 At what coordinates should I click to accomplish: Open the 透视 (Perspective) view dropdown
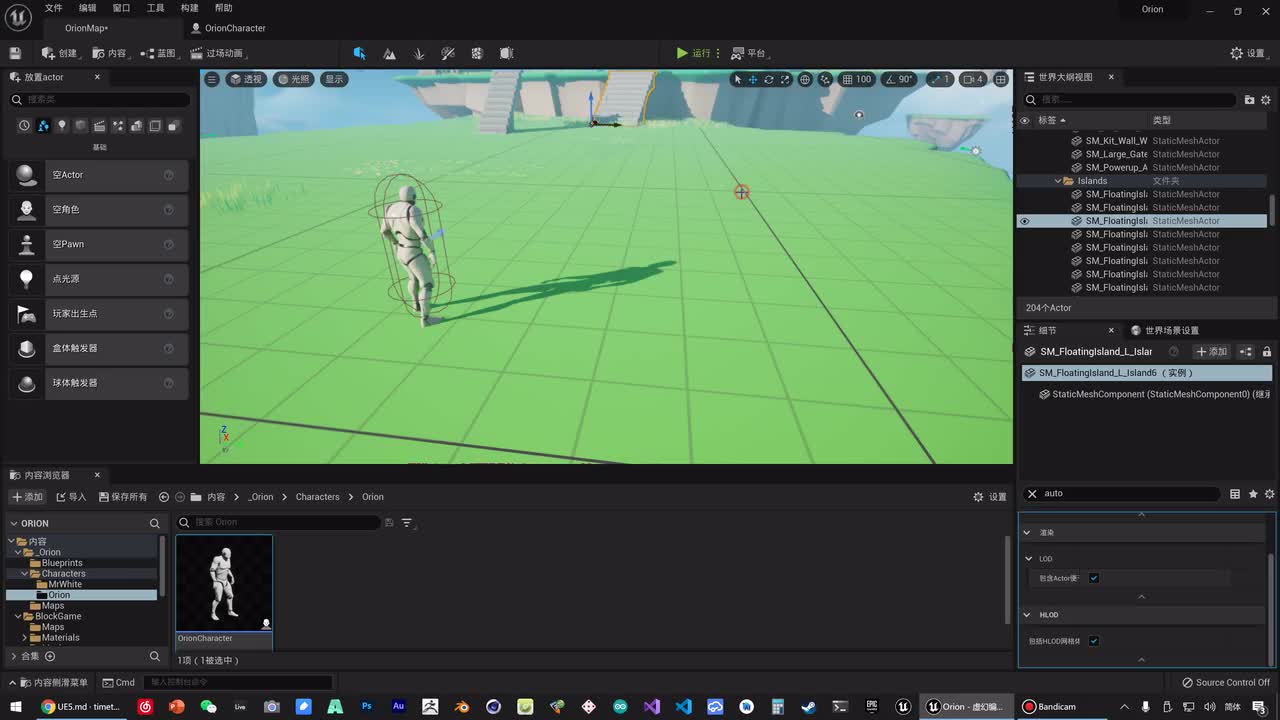tap(246, 79)
